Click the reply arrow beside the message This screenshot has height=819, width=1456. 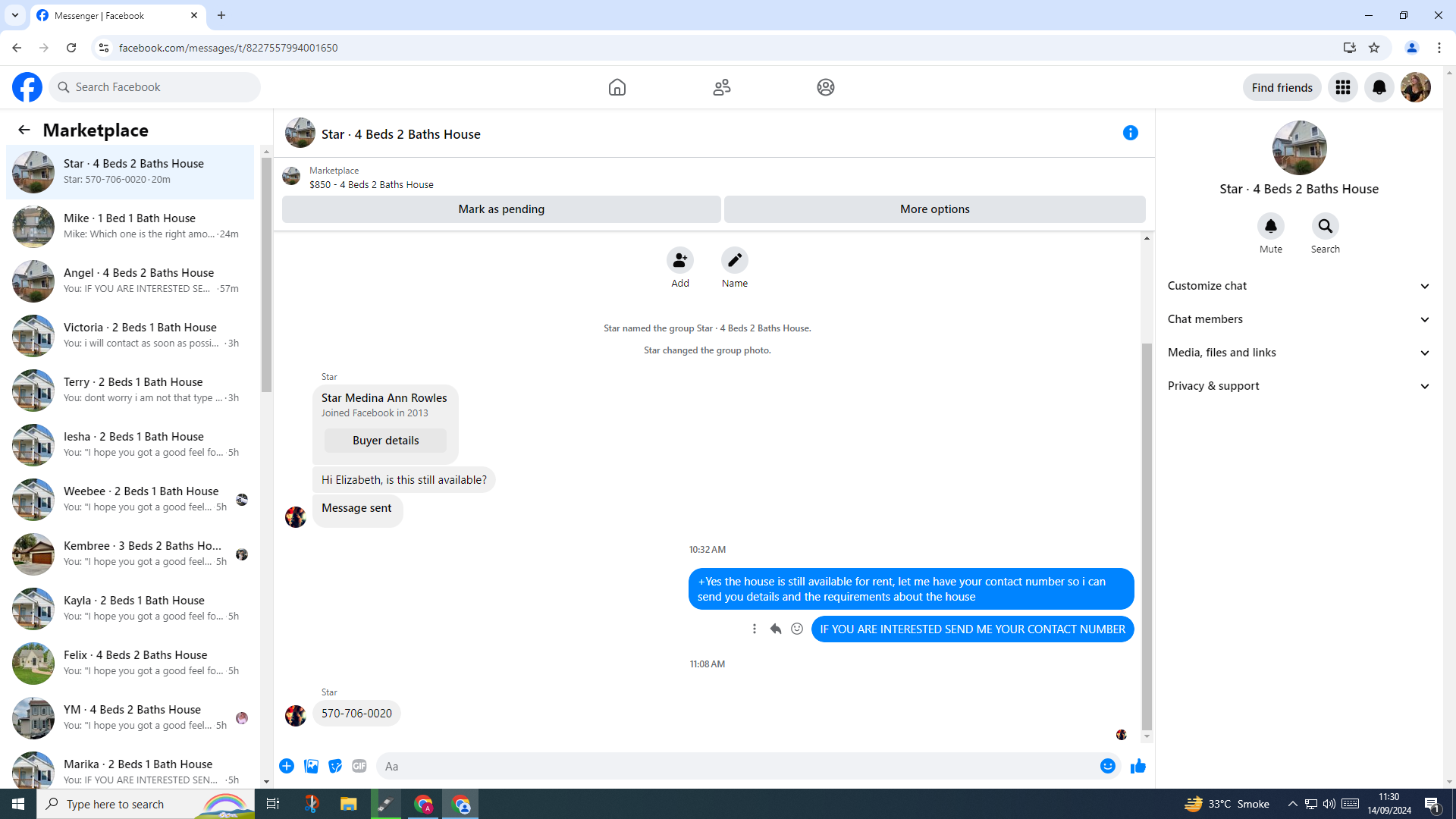coord(775,629)
